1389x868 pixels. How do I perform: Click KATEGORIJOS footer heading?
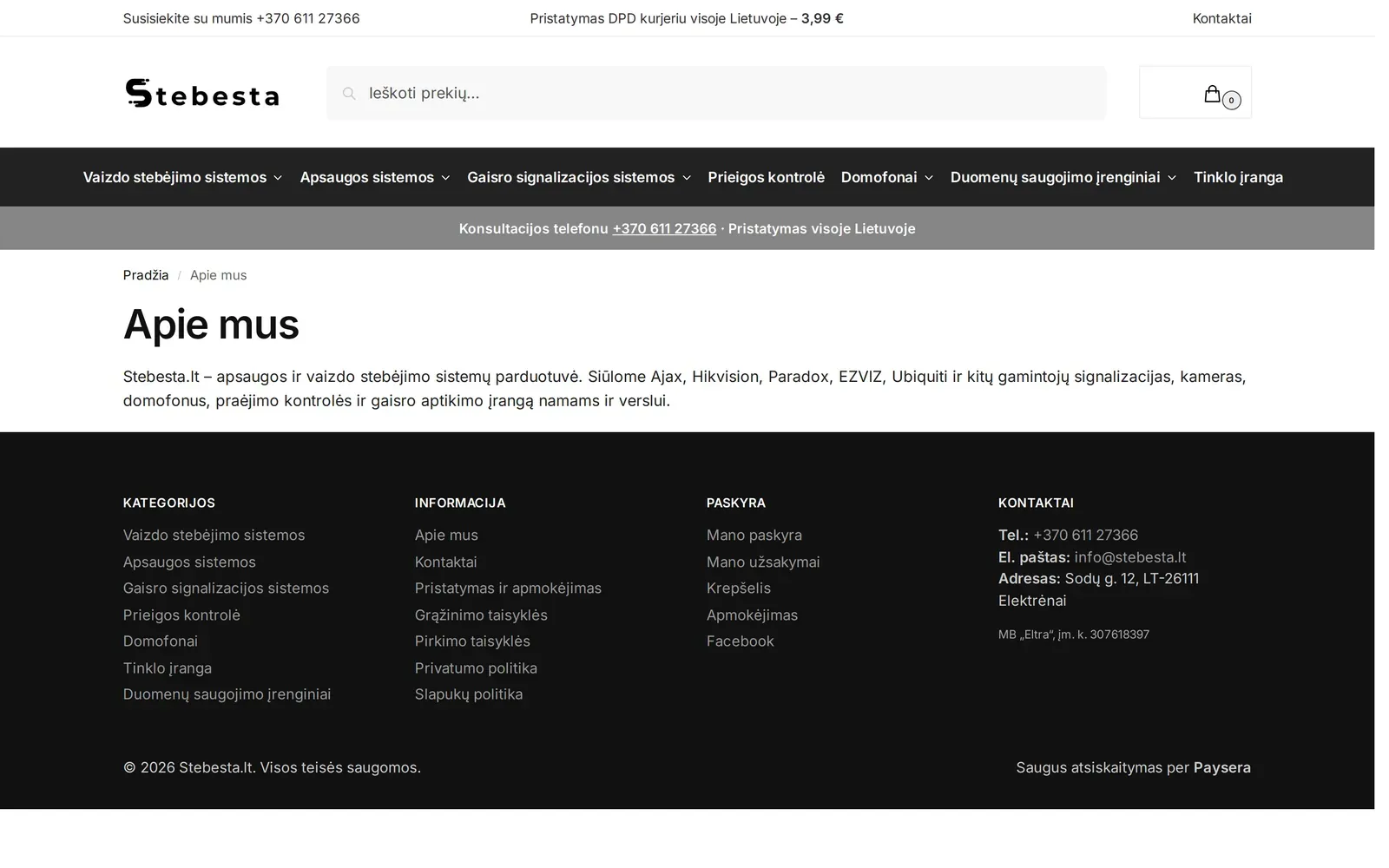(x=169, y=503)
